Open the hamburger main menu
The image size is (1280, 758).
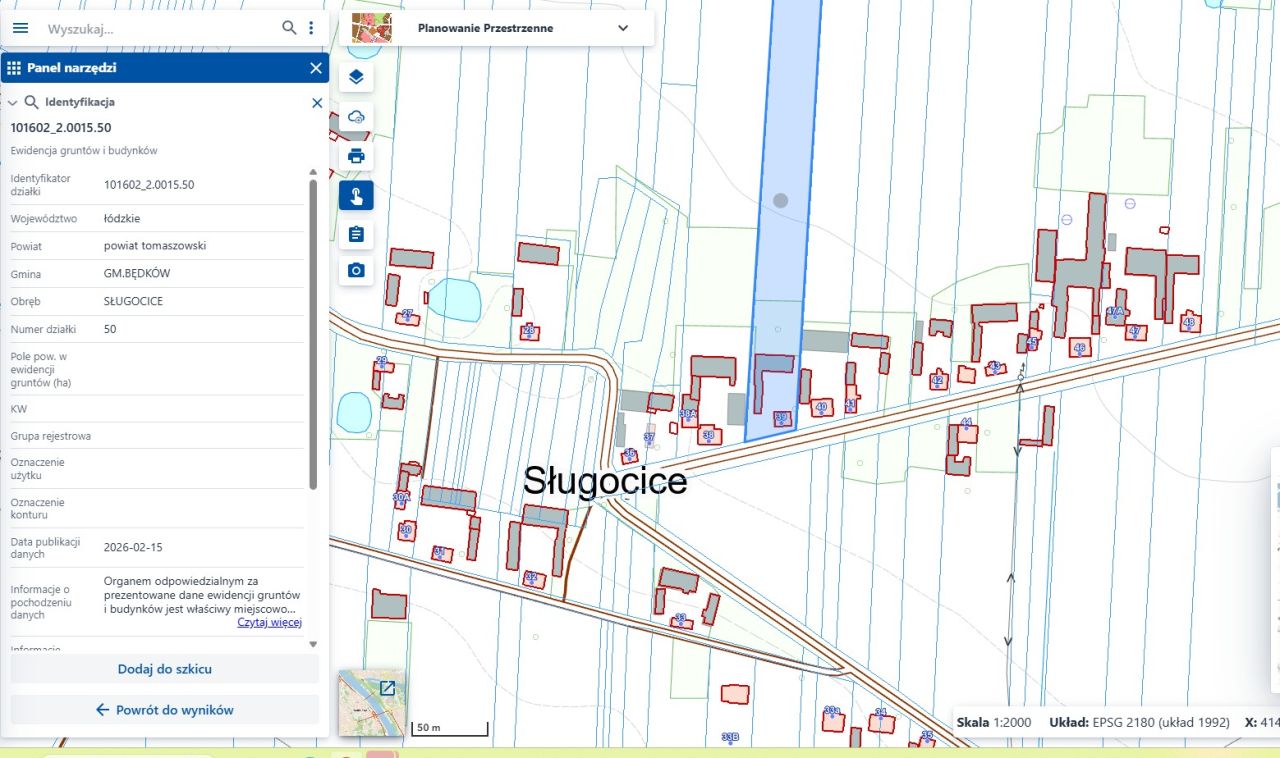(x=20, y=28)
